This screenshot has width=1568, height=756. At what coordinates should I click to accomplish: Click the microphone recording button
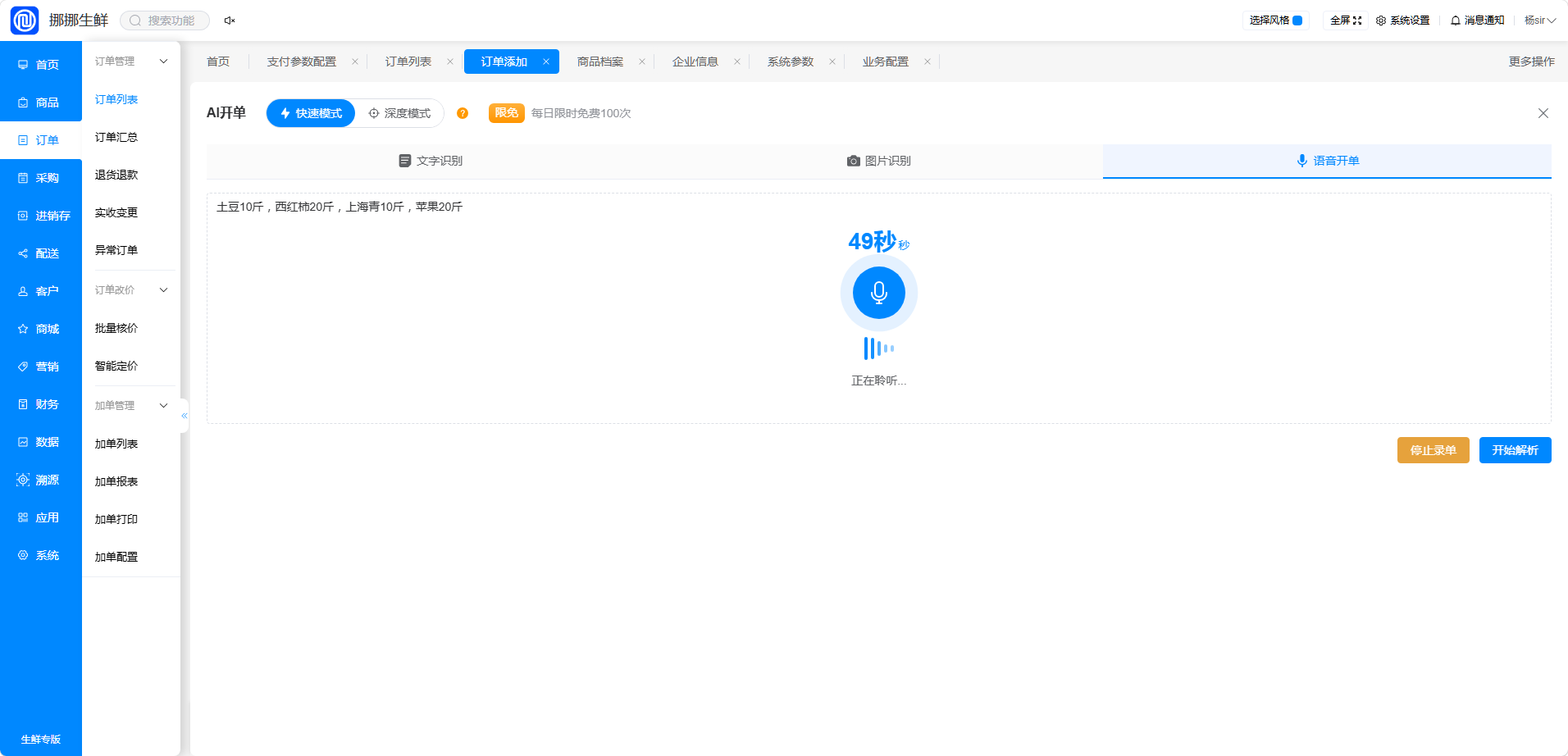pyautogui.click(x=878, y=293)
